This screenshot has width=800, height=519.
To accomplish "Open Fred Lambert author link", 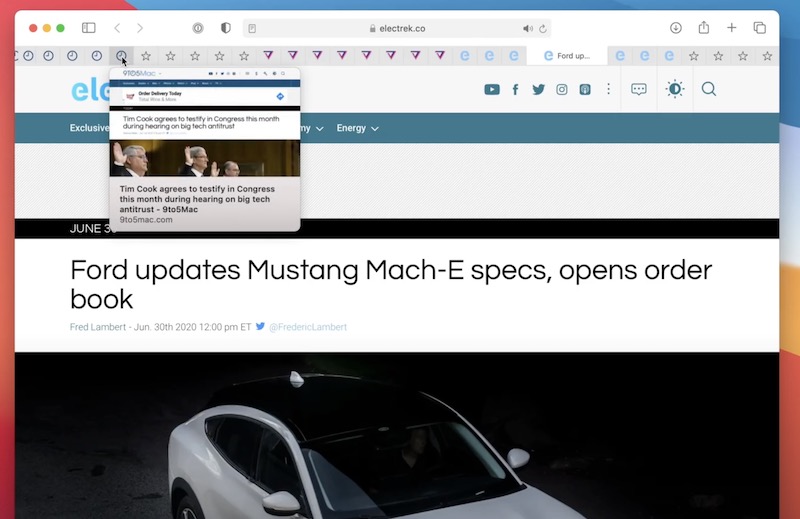I will (x=97, y=327).
